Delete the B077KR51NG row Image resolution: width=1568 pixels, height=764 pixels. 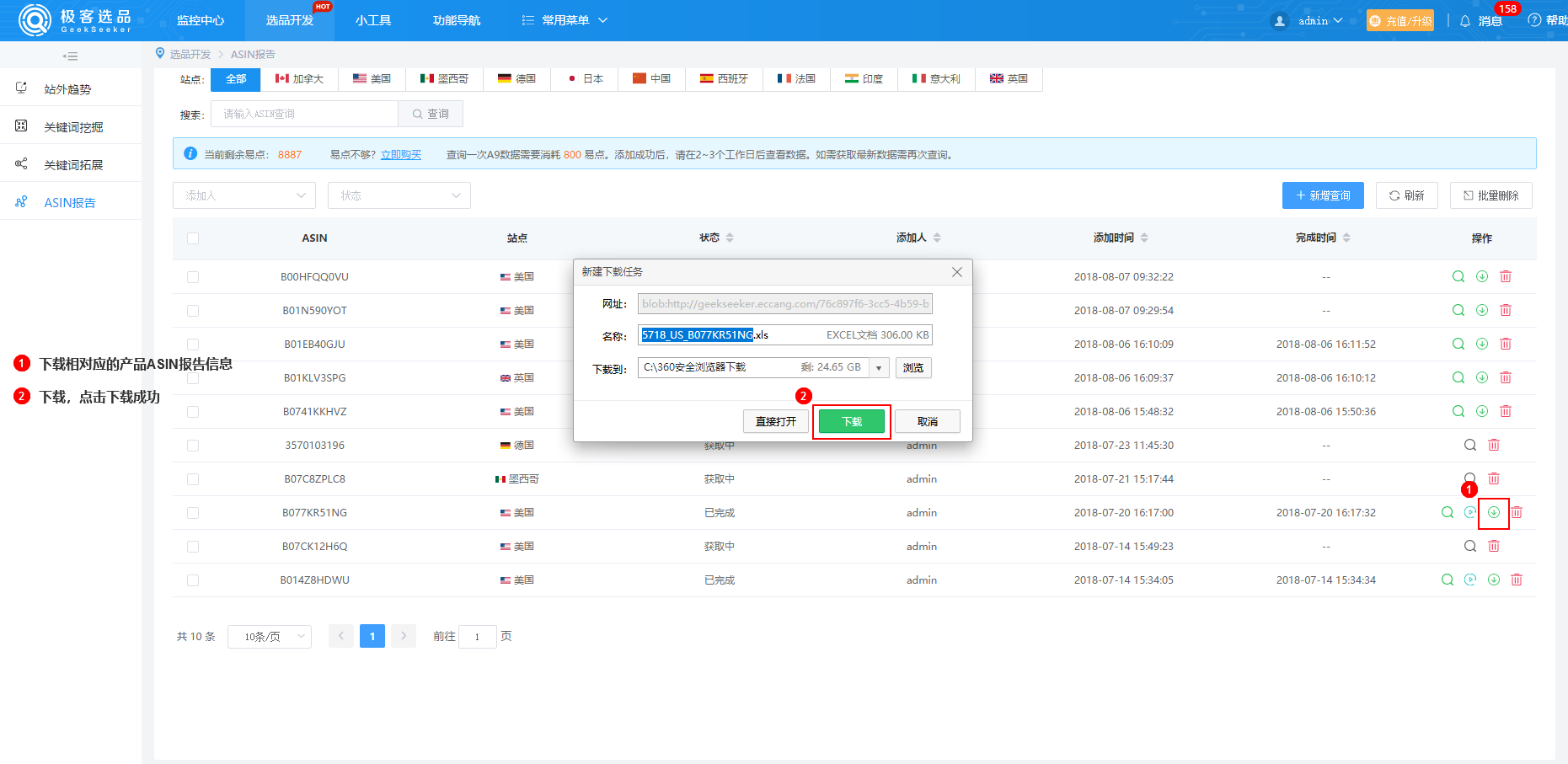(1517, 512)
